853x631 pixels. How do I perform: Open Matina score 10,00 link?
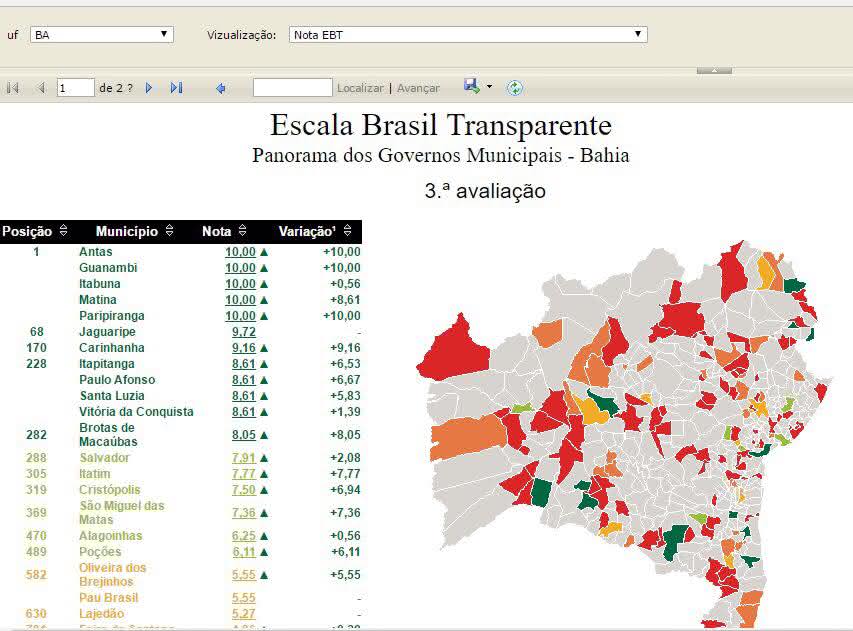240,300
